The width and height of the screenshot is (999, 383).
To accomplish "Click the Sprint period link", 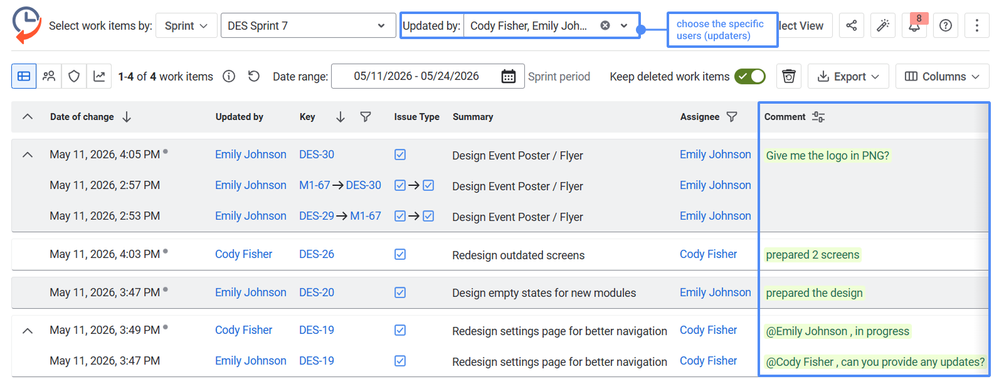I will pyautogui.click(x=559, y=76).
